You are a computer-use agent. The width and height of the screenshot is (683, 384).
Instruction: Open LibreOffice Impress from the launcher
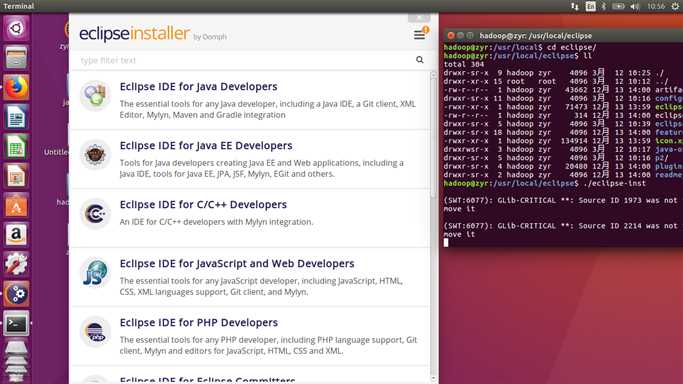click(x=16, y=176)
